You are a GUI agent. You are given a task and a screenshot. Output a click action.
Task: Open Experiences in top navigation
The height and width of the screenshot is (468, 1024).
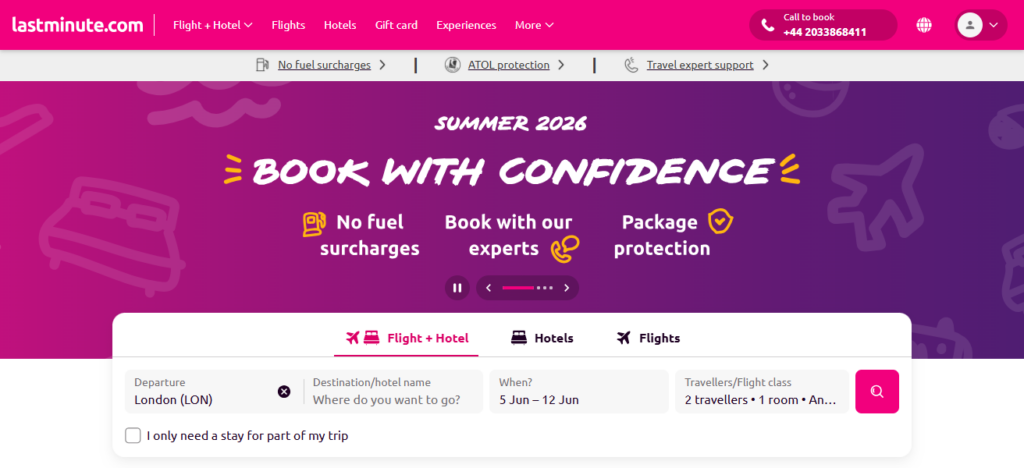466,25
